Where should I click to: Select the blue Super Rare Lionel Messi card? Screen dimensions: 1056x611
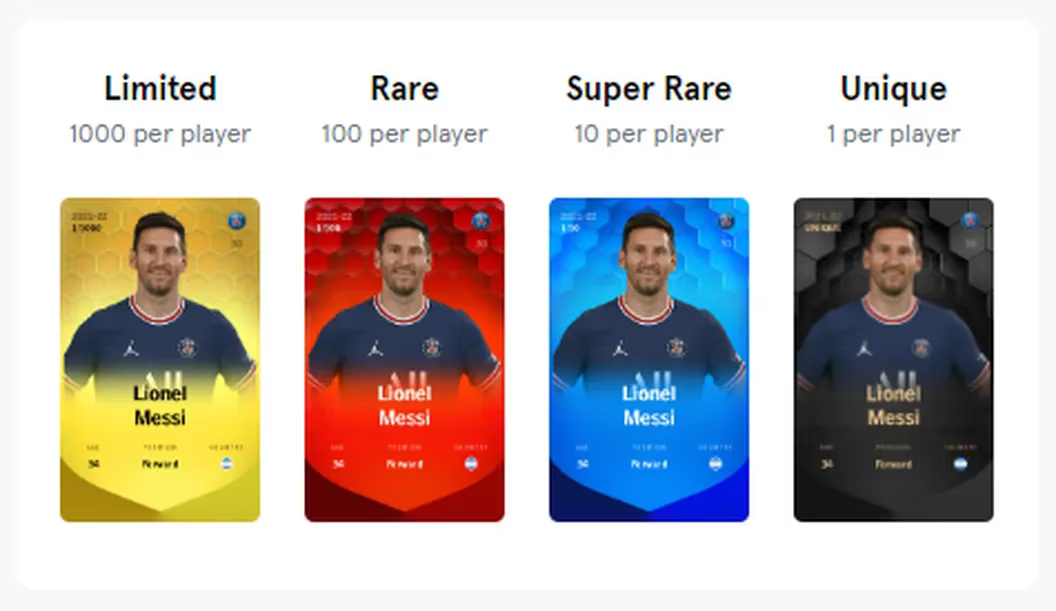click(649, 360)
